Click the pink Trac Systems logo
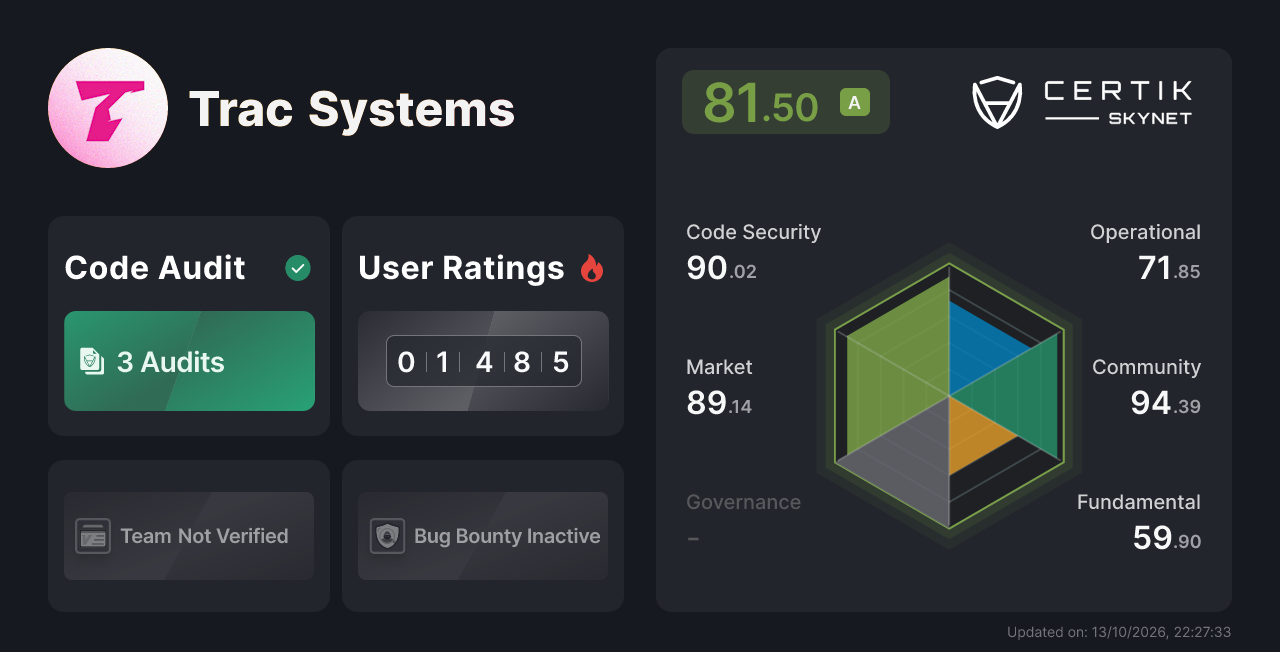Screen dimensions: 1280x652 108,108
